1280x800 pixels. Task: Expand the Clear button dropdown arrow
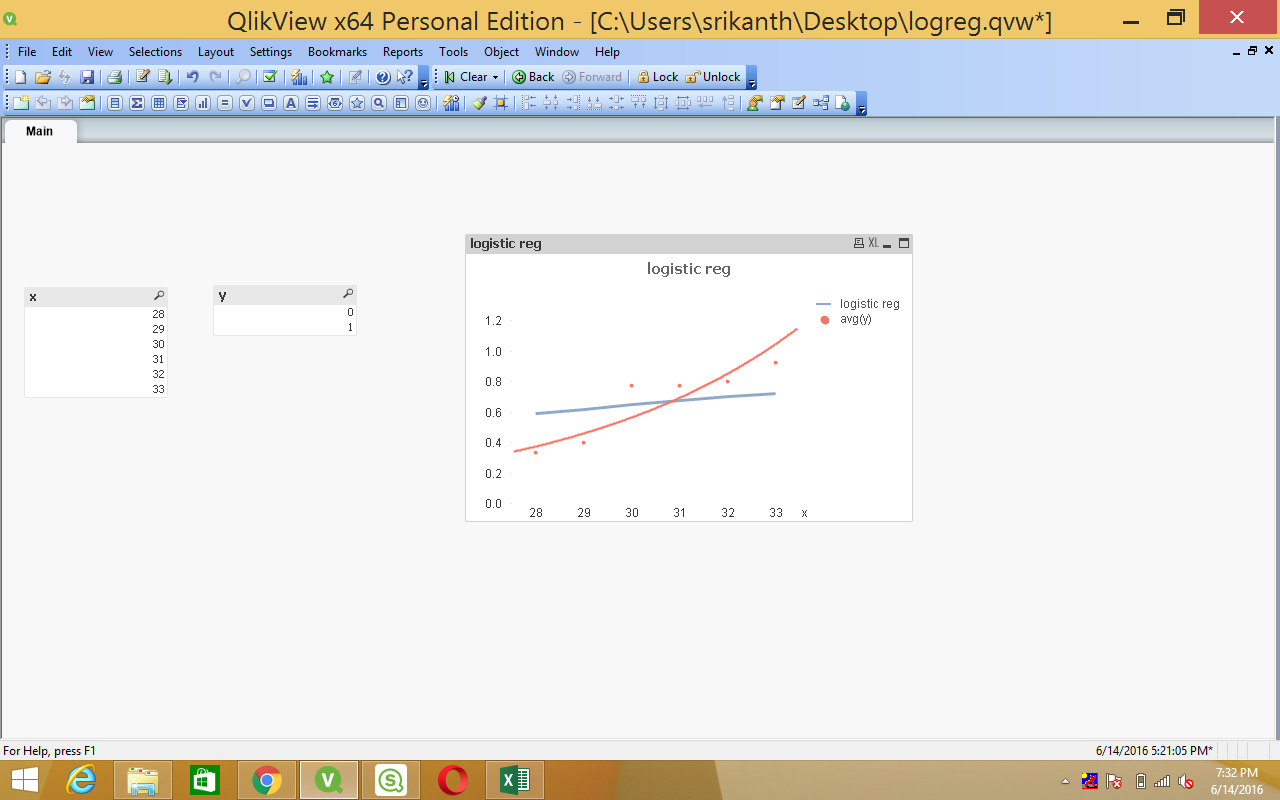pos(495,77)
